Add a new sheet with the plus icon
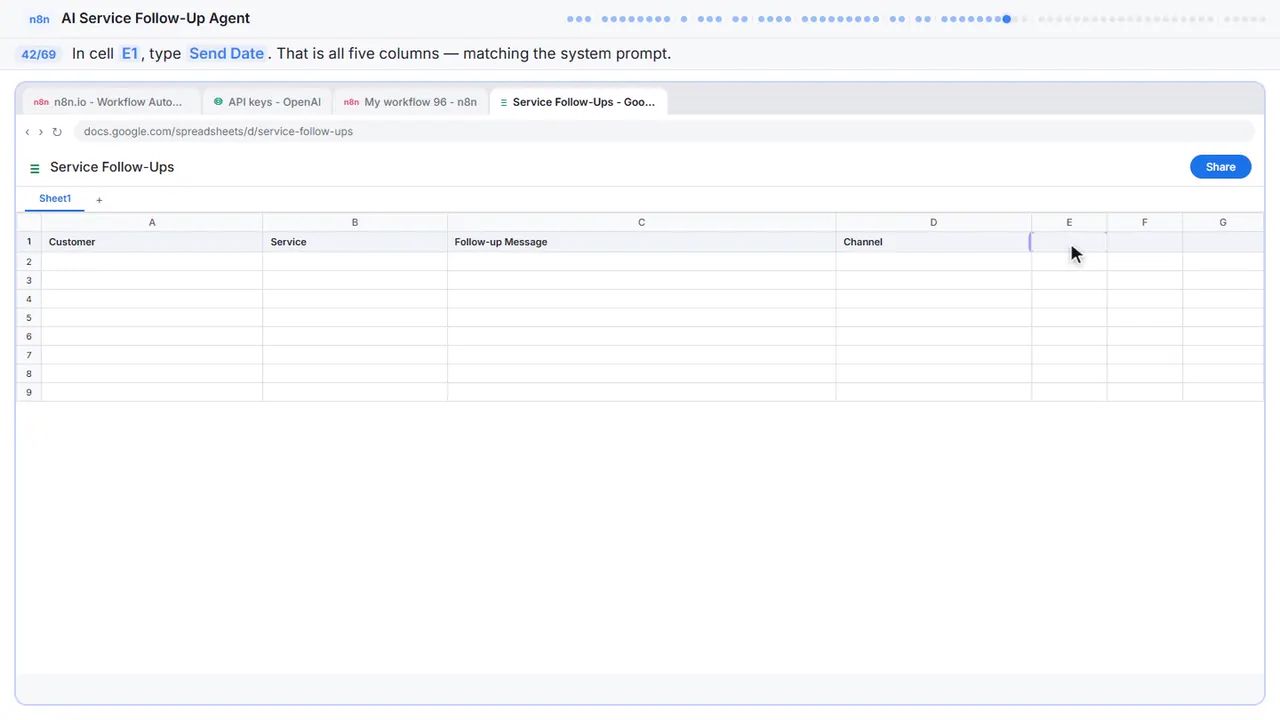Screen dimensions: 1280x720 [99, 200]
